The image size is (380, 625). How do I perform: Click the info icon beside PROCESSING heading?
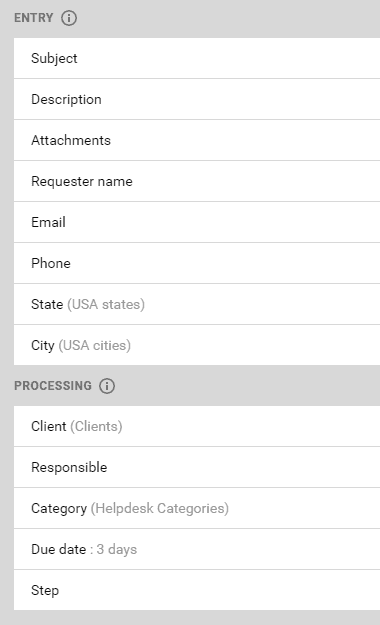pos(107,386)
